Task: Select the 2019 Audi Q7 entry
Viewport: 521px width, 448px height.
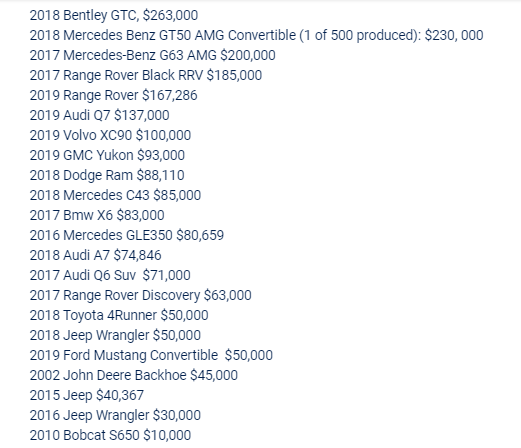Action: click(99, 115)
